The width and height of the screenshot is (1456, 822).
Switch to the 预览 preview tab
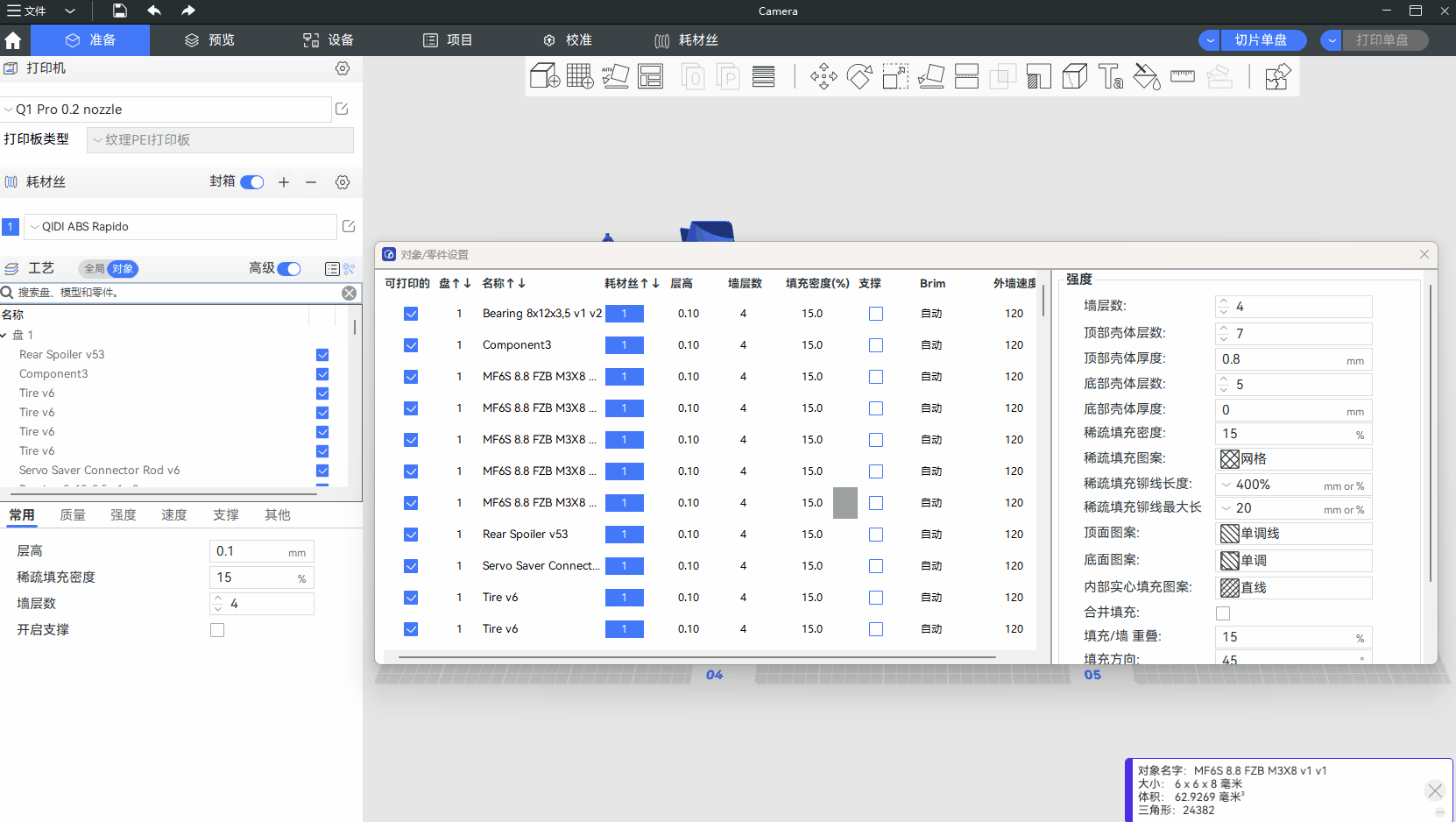coord(209,40)
